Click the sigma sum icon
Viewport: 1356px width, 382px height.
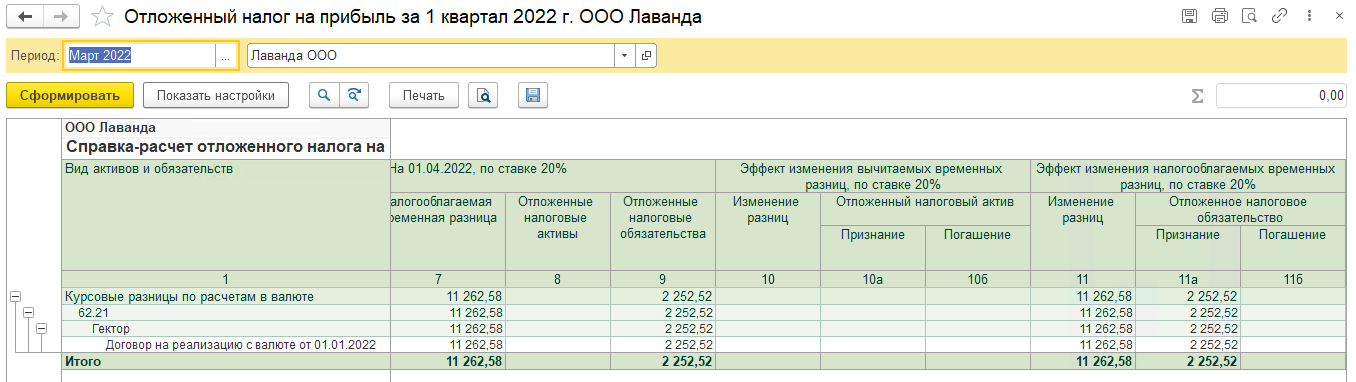(x=1197, y=96)
